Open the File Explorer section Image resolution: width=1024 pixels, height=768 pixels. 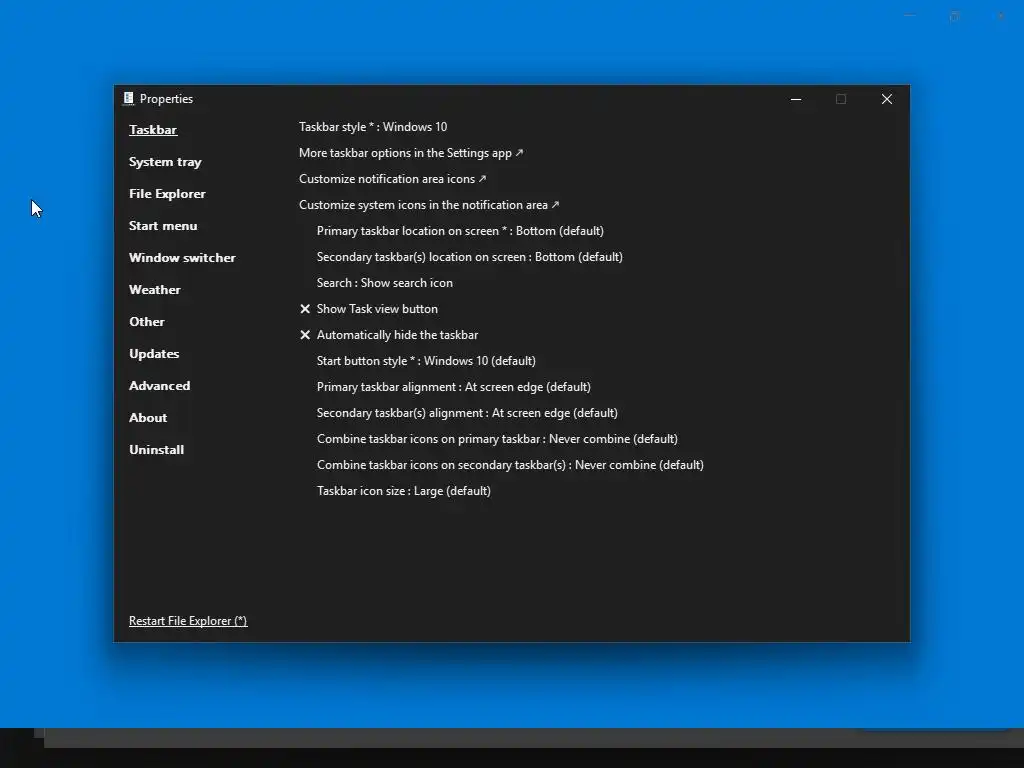(x=167, y=194)
